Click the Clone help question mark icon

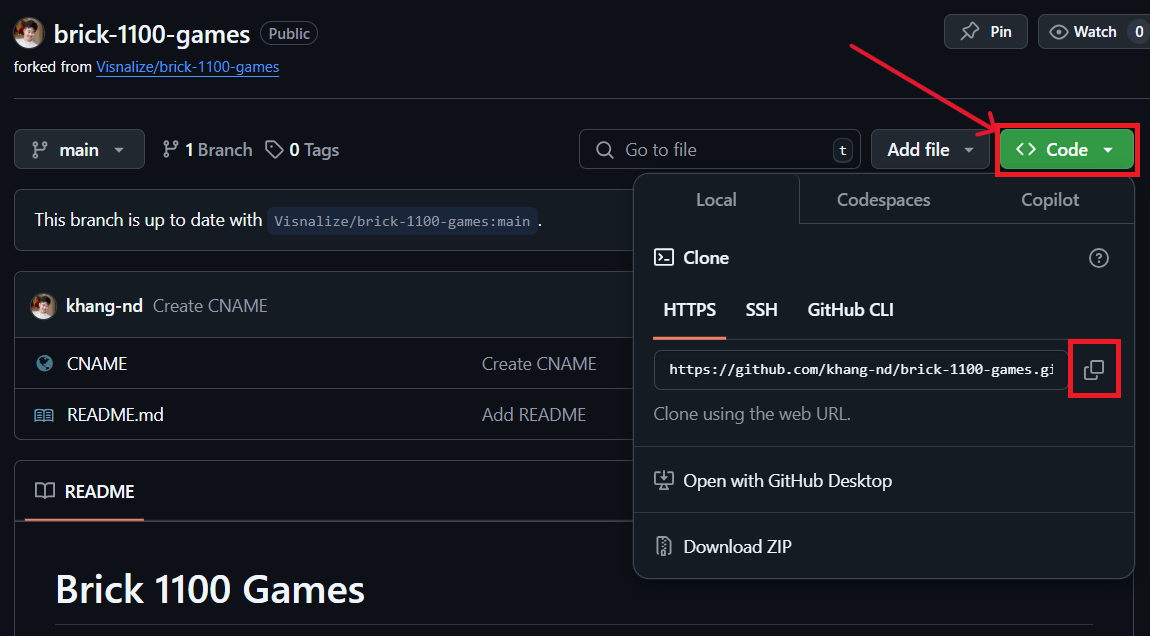[x=1098, y=258]
